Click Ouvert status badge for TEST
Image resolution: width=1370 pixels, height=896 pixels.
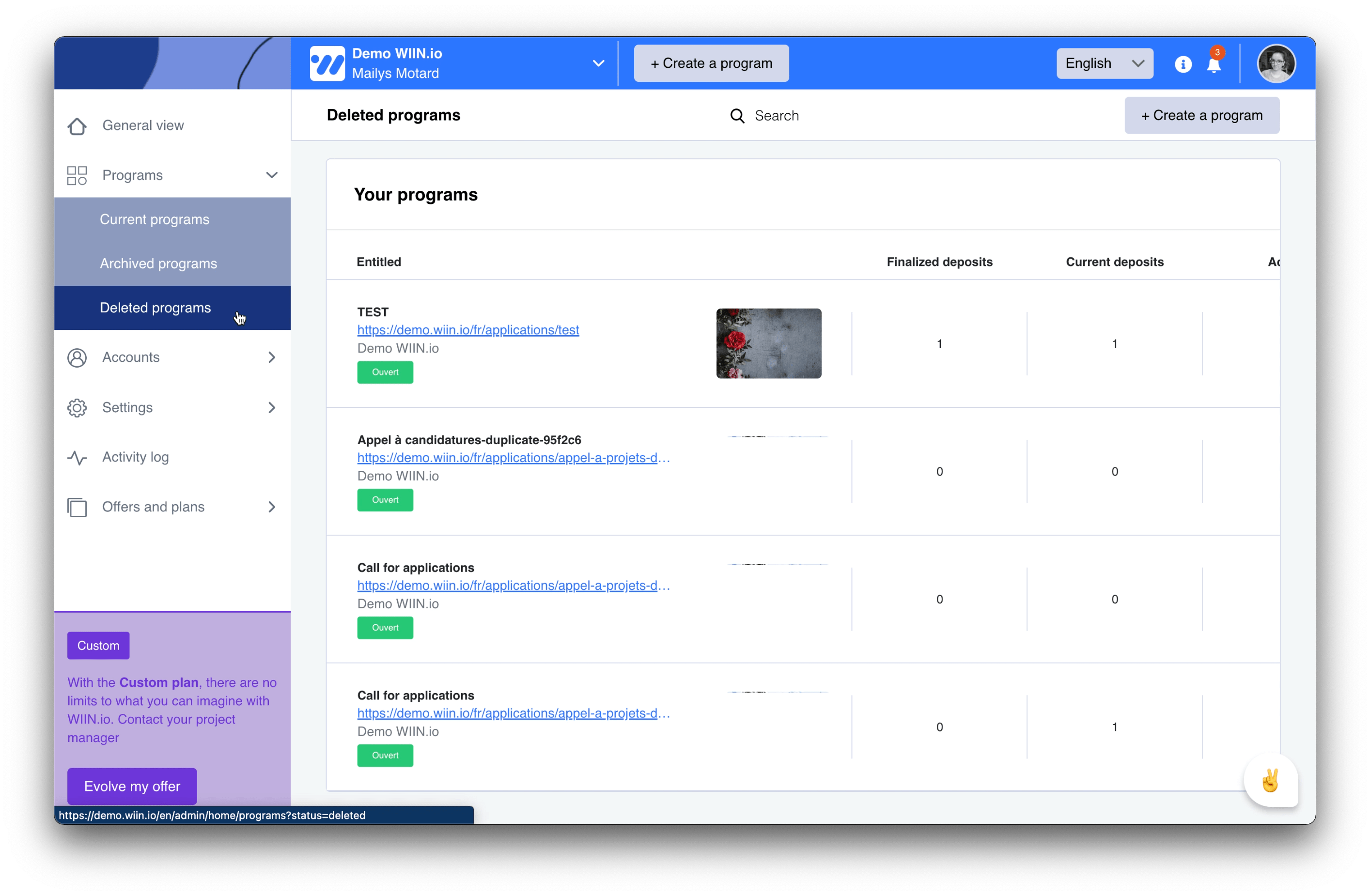point(385,372)
